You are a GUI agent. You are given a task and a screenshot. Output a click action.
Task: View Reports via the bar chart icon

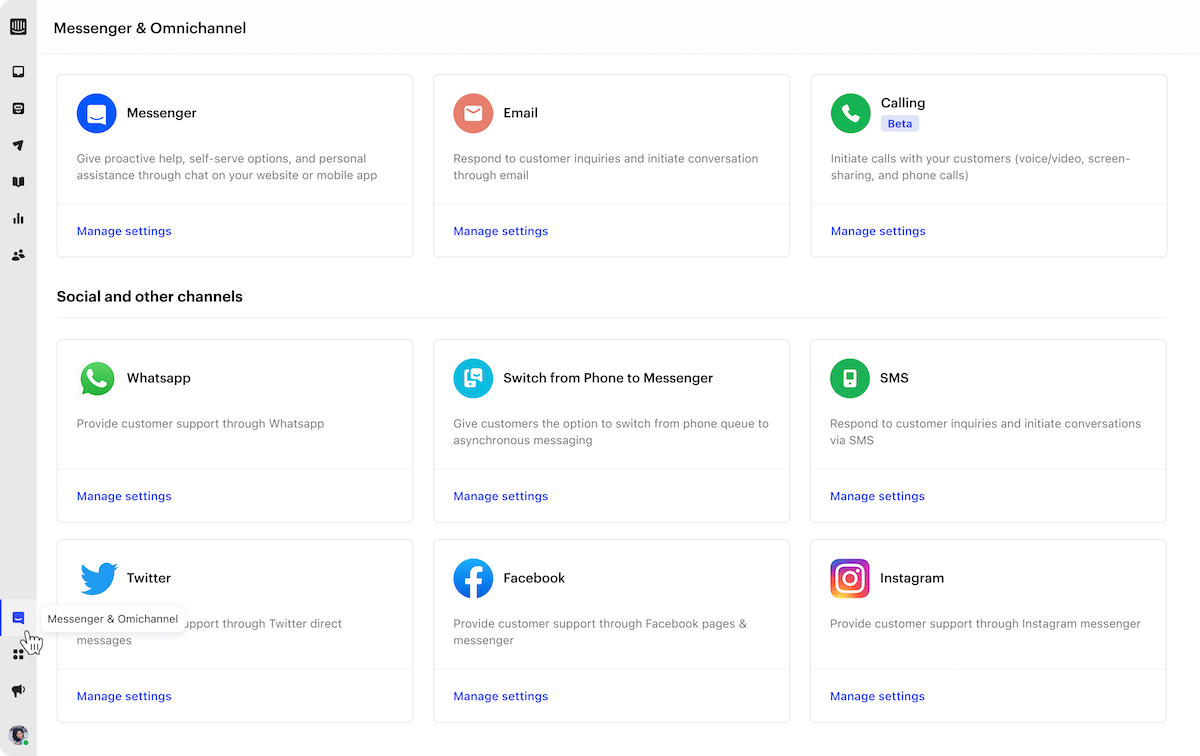click(18, 218)
